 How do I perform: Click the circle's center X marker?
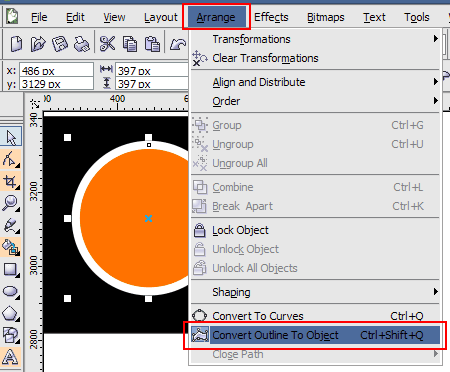pos(149,218)
